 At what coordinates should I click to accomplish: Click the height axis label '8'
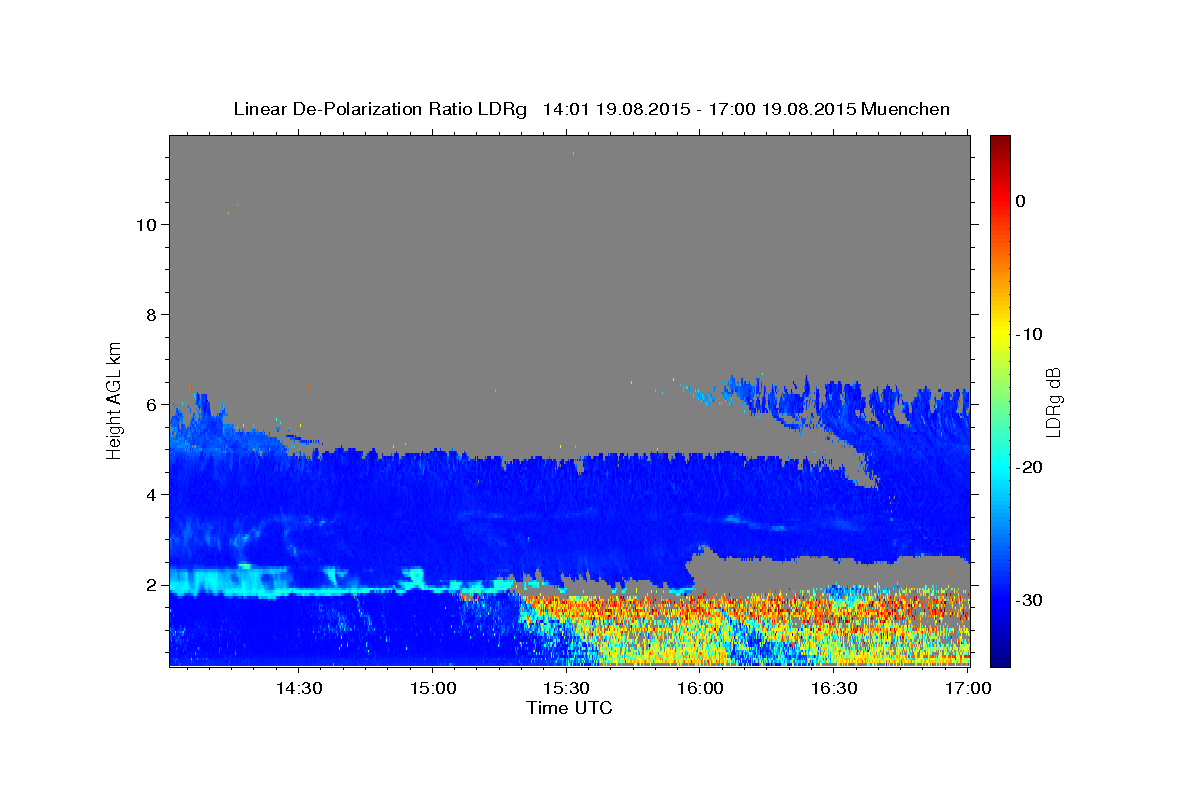click(151, 314)
